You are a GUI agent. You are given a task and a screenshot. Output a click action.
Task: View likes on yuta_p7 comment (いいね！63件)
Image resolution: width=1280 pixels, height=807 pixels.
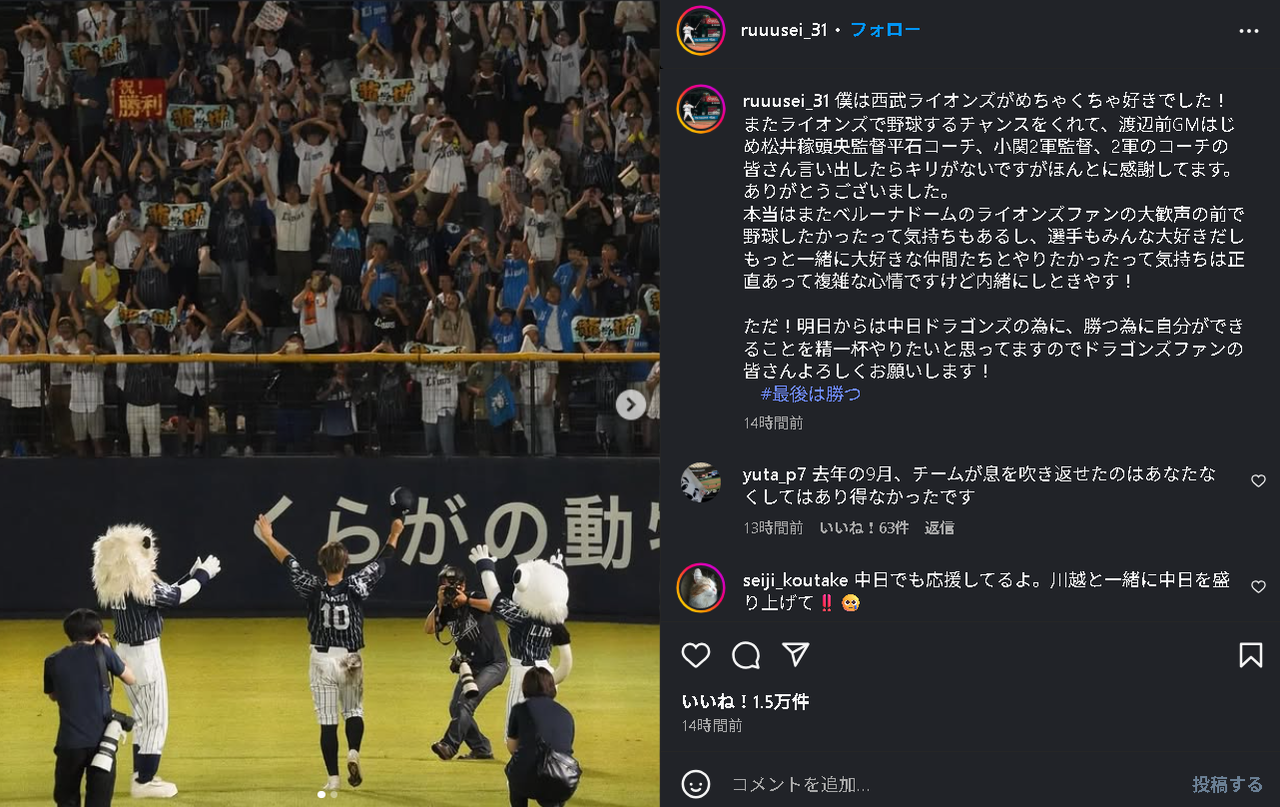(x=864, y=527)
